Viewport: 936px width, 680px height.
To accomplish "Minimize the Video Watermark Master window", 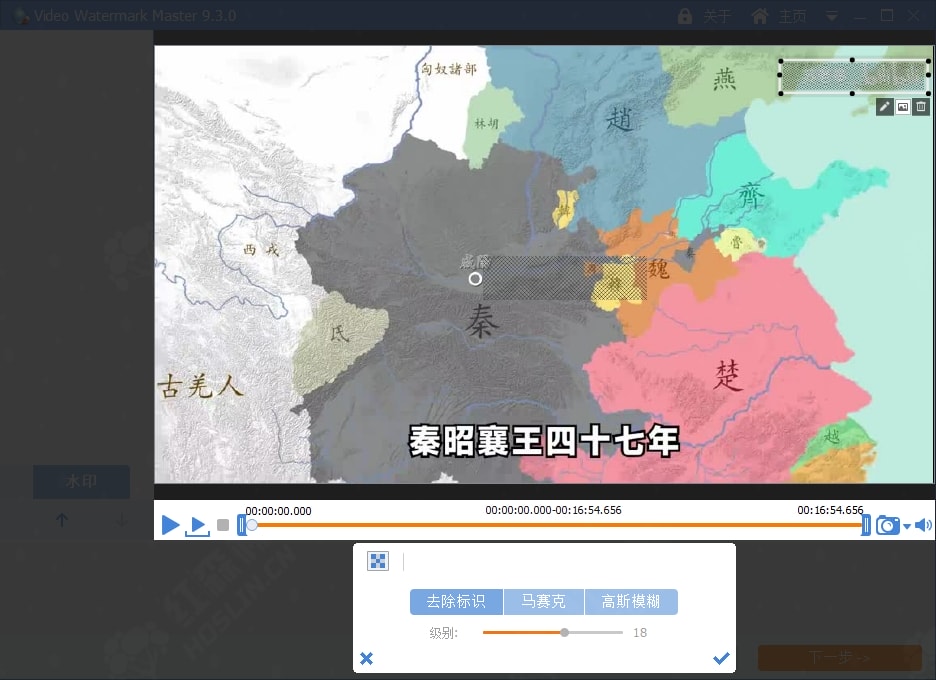I will (860, 16).
